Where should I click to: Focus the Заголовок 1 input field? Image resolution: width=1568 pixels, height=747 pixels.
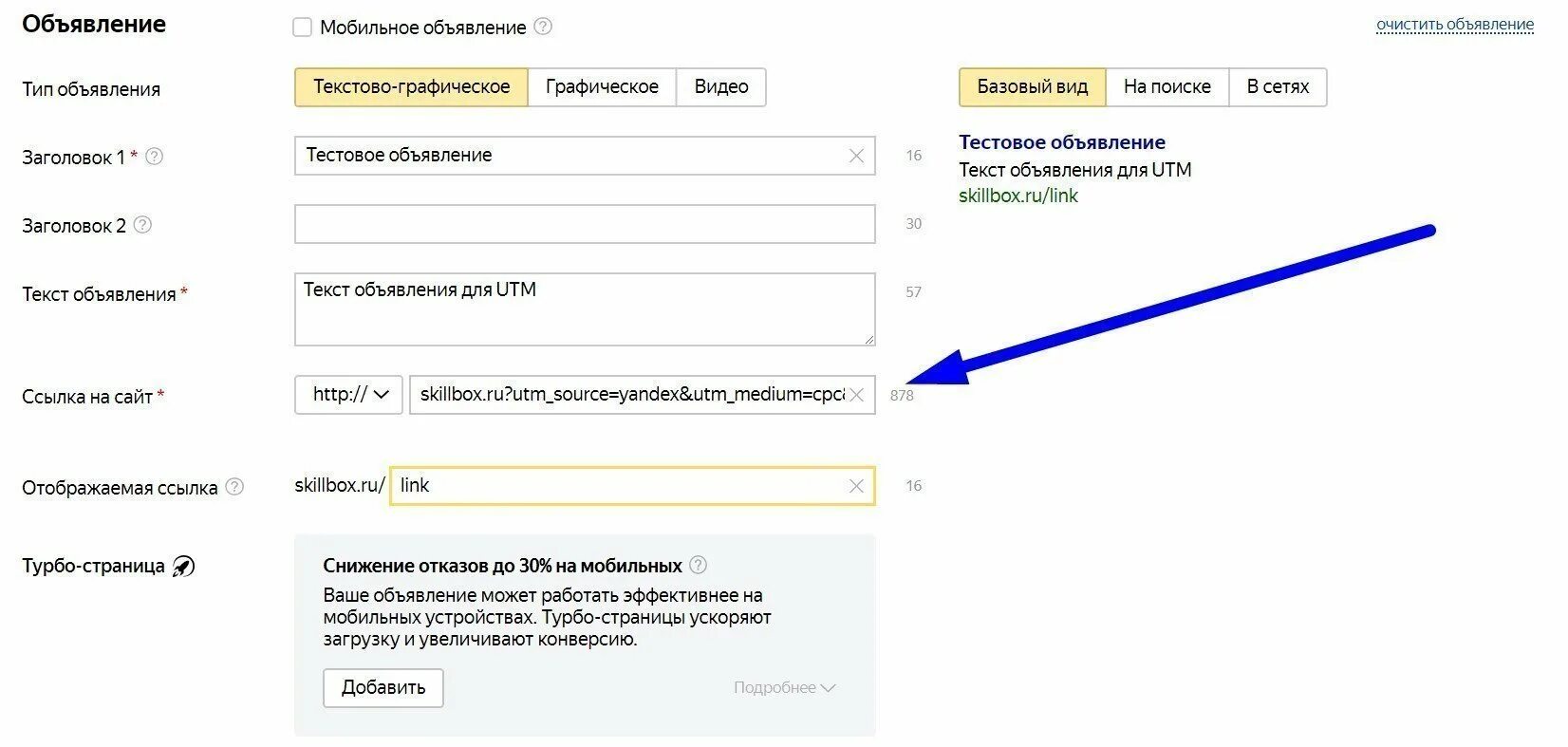click(x=585, y=156)
